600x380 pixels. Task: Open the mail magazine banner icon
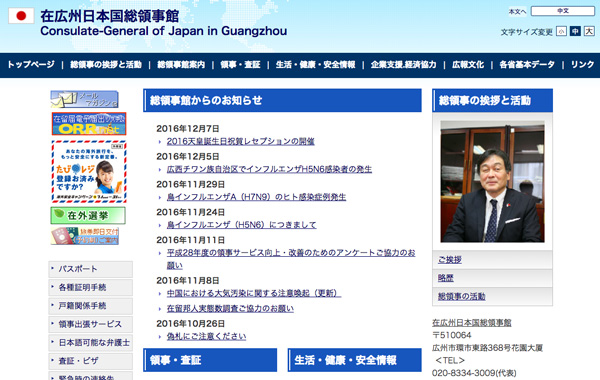pyautogui.click(x=84, y=99)
